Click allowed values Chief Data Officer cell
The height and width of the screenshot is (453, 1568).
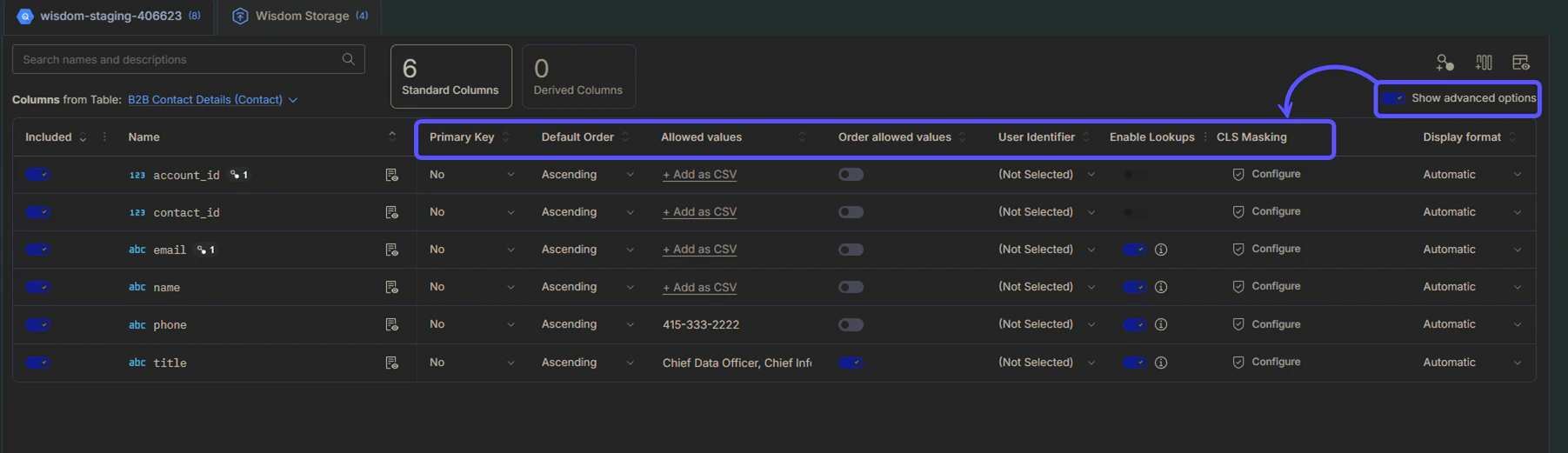(737, 363)
